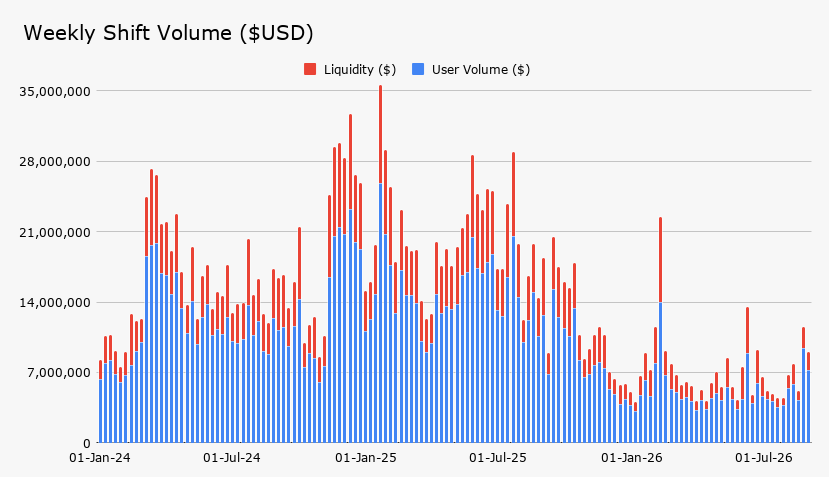This screenshot has width=829, height=477.
Task: Click the 01-Jul-24 x-axis date label
Action: pyautogui.click(x=232, y=457)
